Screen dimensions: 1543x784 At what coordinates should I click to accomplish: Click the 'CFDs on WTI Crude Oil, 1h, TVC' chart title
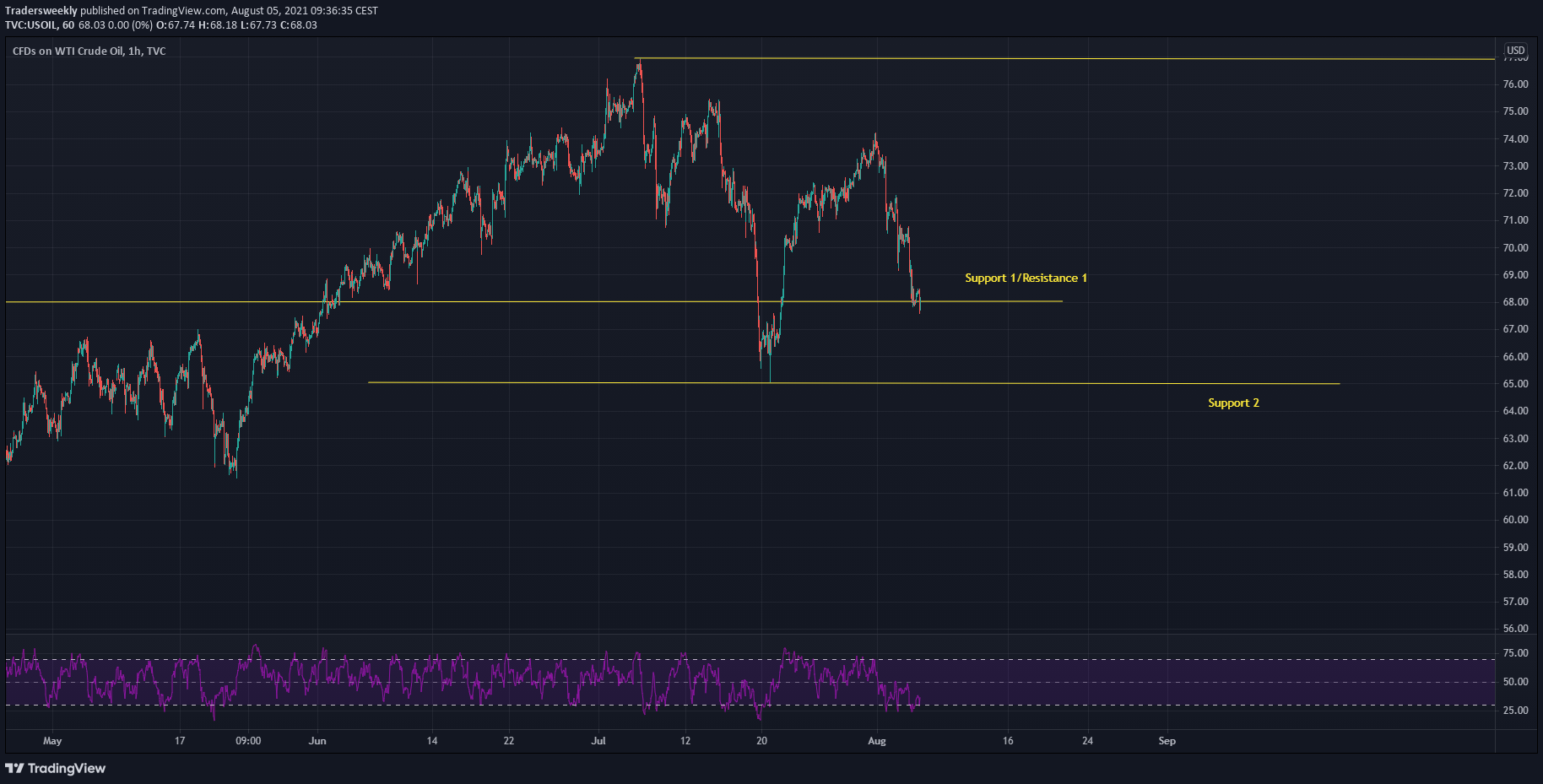(x=89, y=51)
